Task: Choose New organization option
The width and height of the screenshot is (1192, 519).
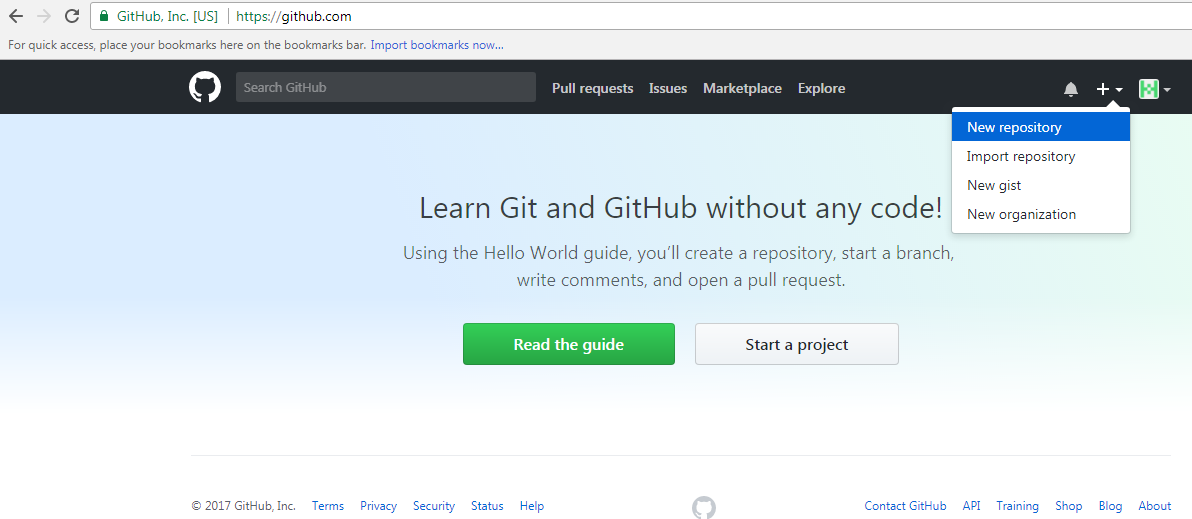Action: tap(1021, 214)
